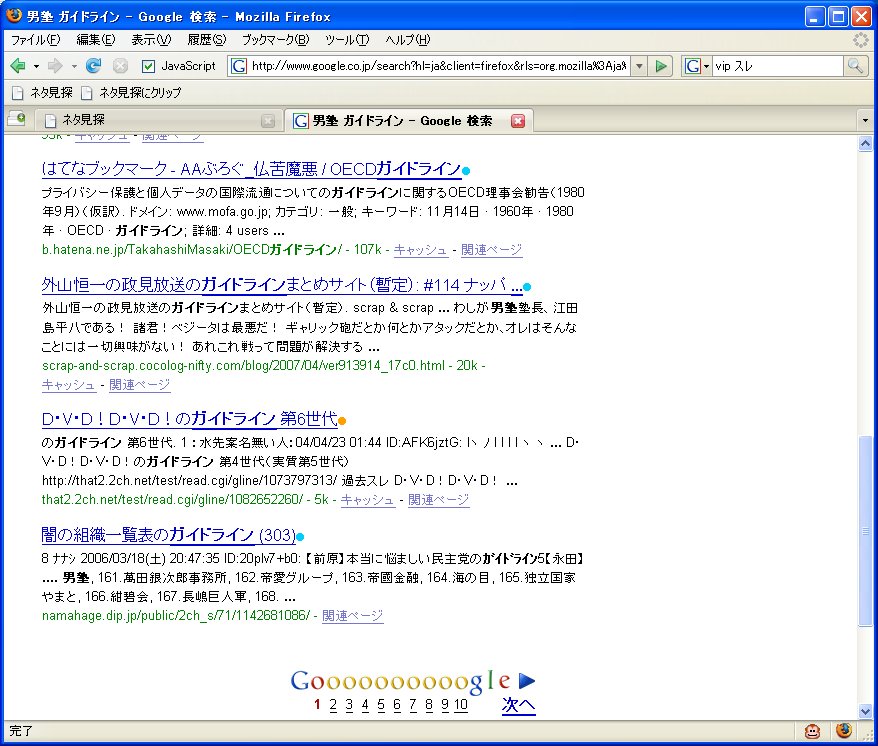The width and height of the screenshot is (878, 746).
Task: Open related pages for that2.2ch.net result
Action: coord(438,500)
